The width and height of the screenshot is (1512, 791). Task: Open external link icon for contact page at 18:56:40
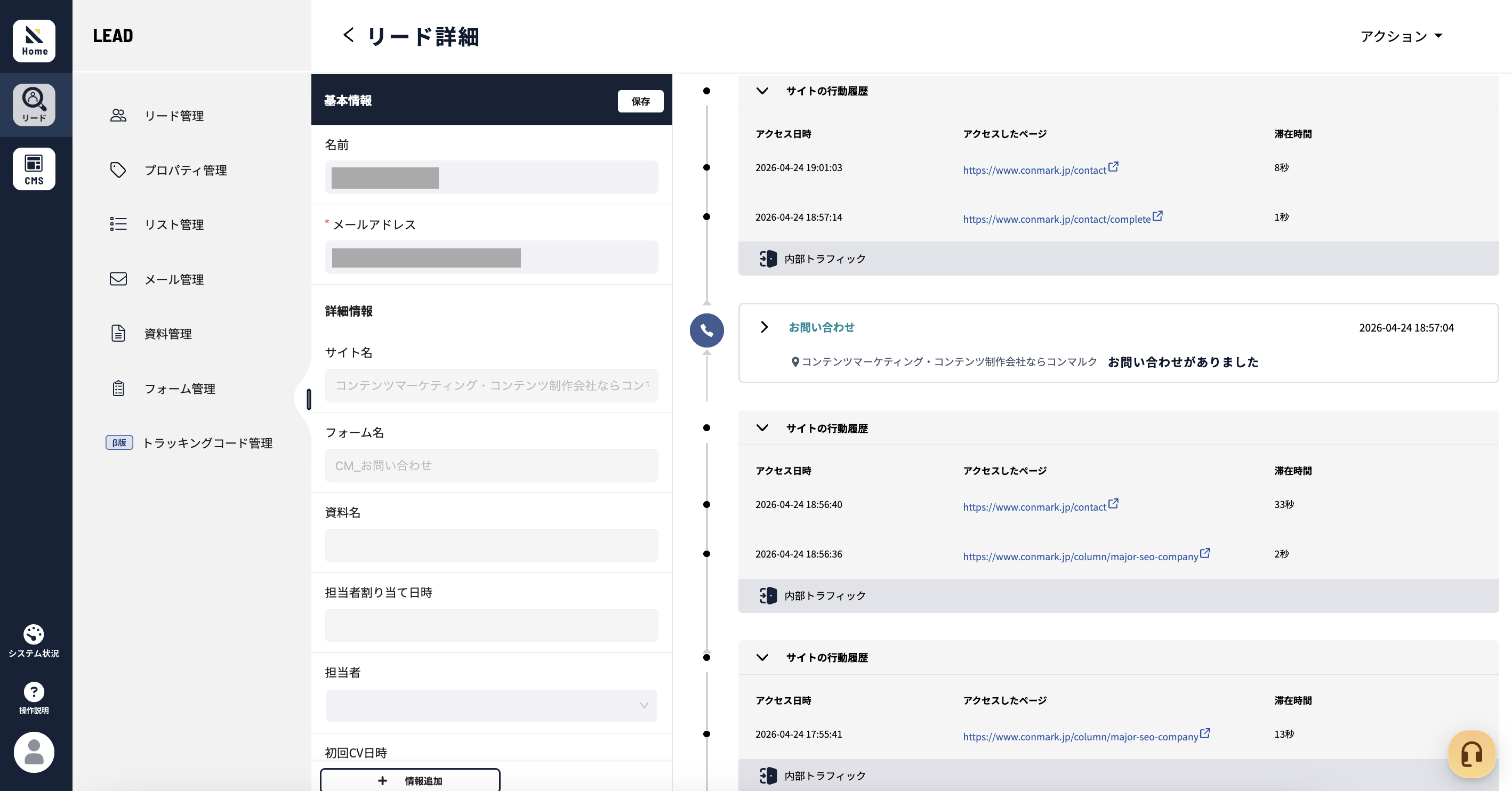[x=1113, y=504]
